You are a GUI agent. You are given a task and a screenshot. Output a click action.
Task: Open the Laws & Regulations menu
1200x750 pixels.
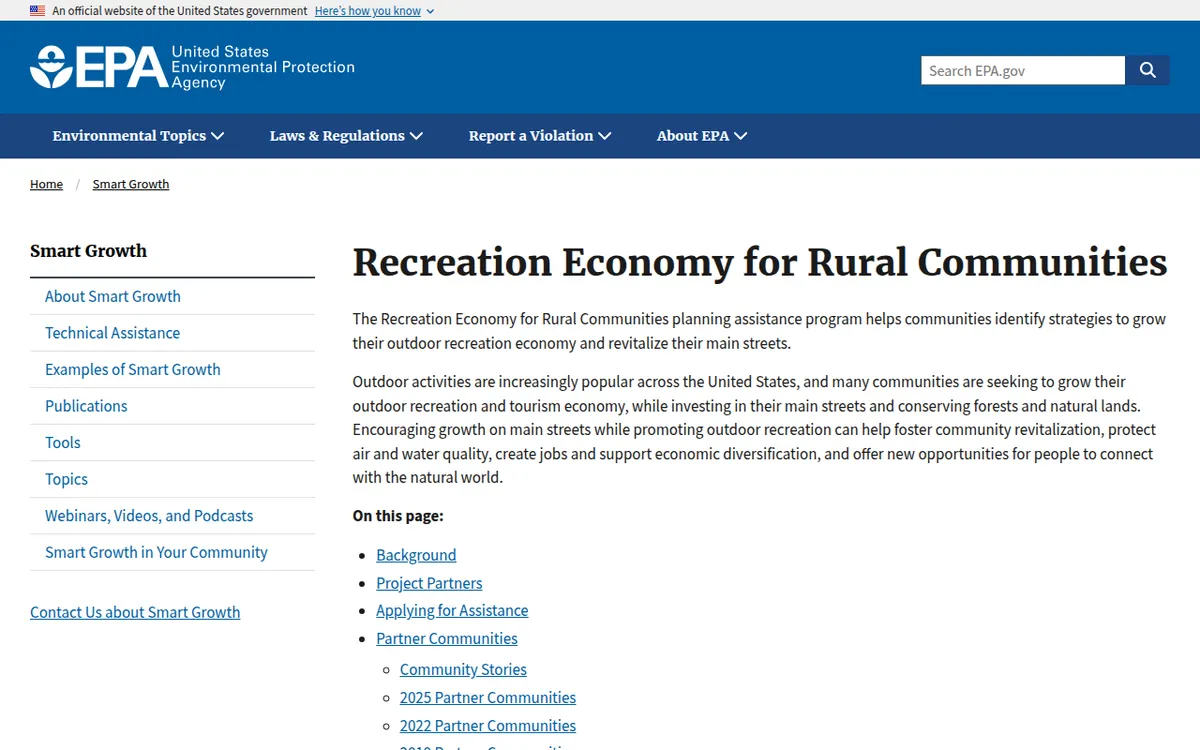[x=346, y=136]
